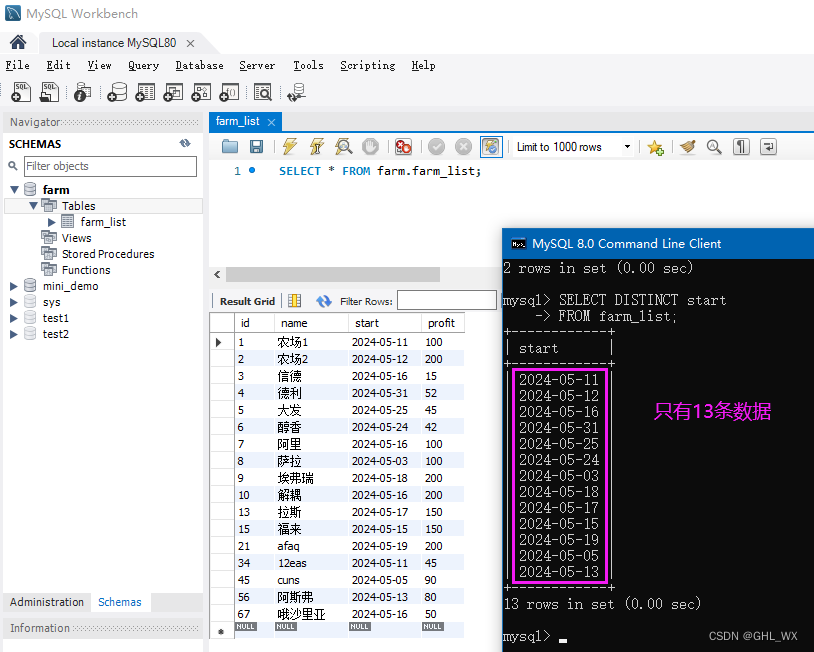
Task: Toggle stop-on-error script execution icon
Action: (x=403, y=147)
